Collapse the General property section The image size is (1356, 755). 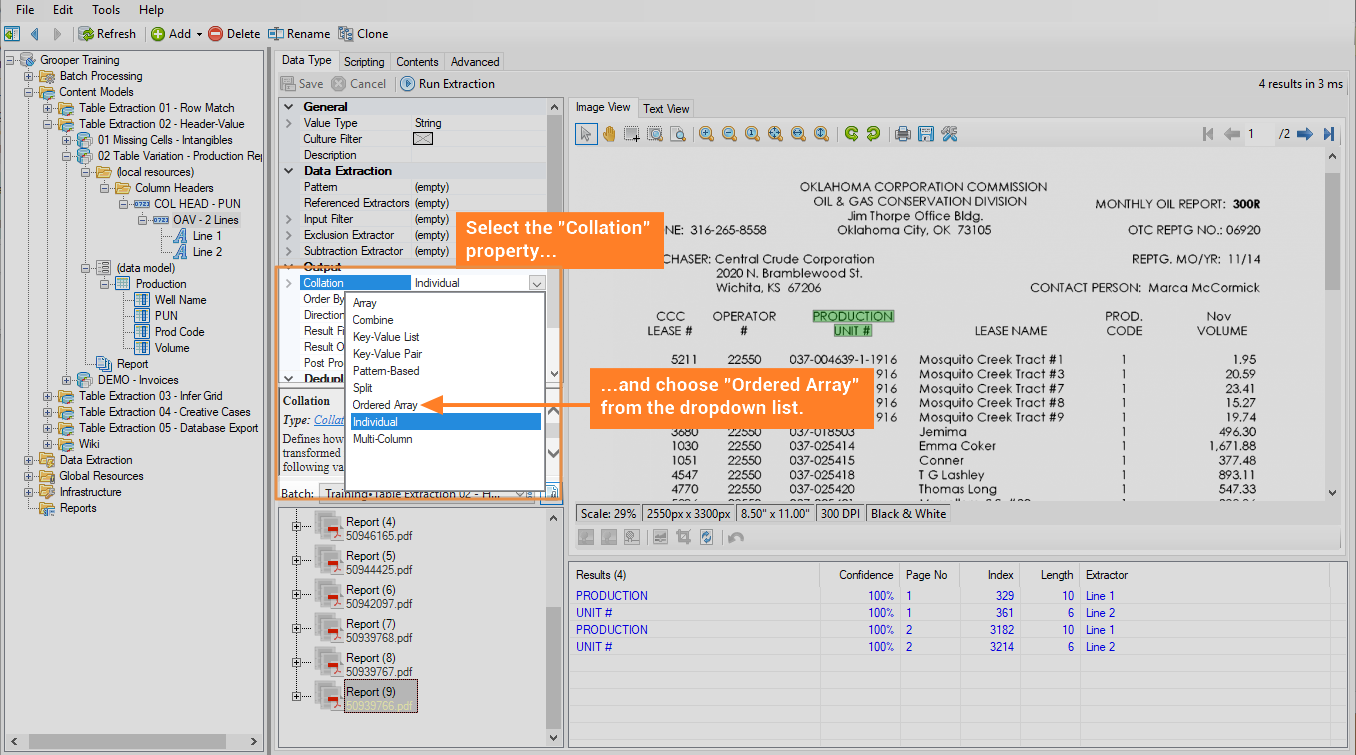pos(289,107)
